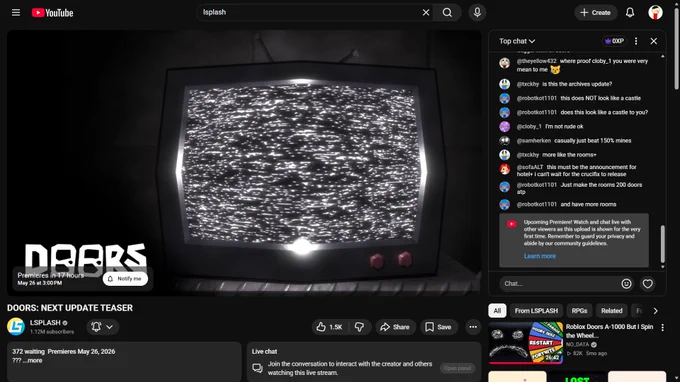Open more actions ellipsis under video
This screenshot has height=382, width=680.
473,327
